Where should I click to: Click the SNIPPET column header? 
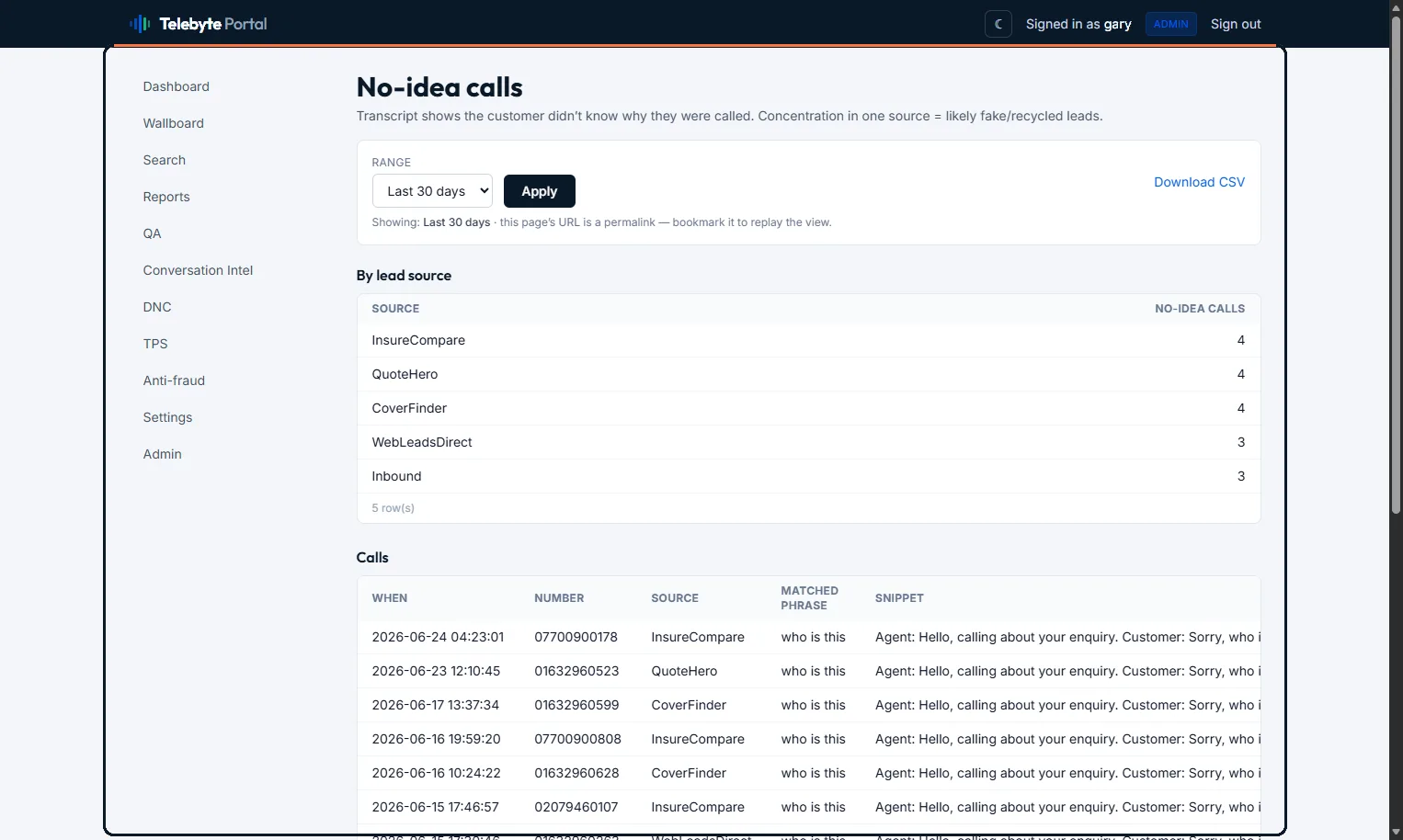pos(899,598)
